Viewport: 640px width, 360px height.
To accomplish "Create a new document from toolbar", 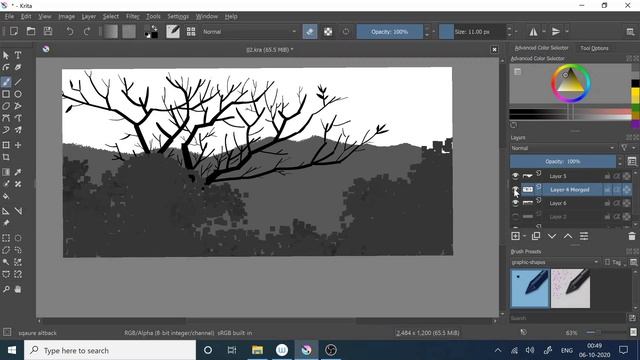I will 14,31.
